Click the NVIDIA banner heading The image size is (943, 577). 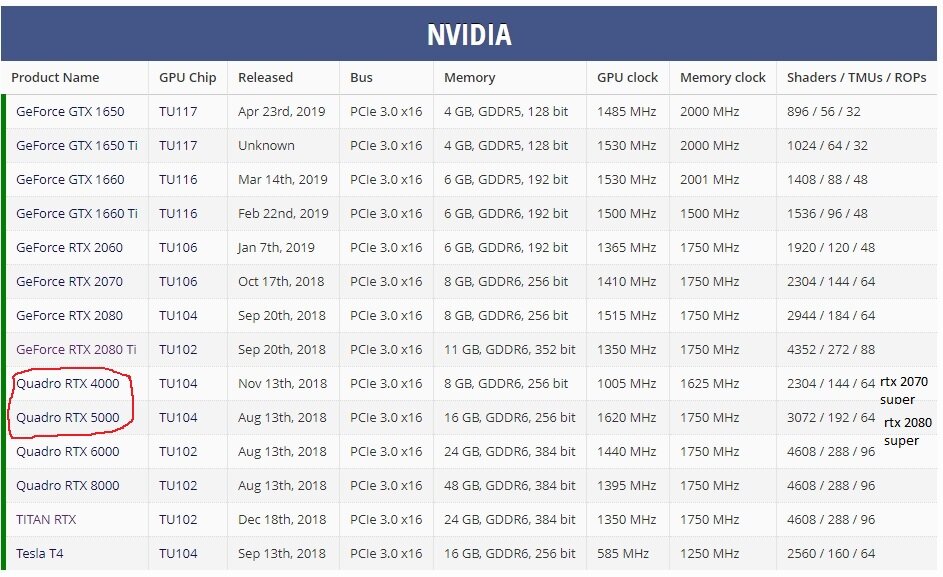(469, 34)
